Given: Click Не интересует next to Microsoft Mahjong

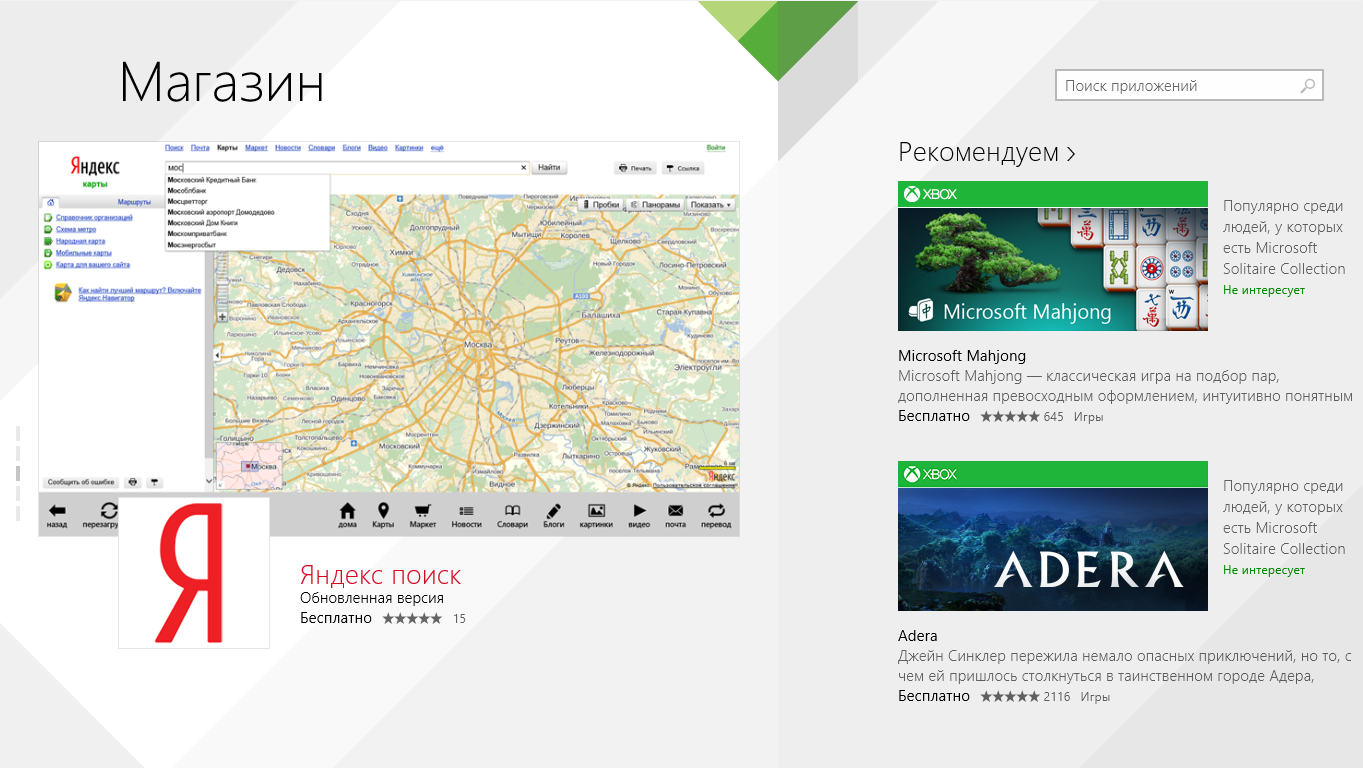Looking at the screenshot, I should [1264, 290].
